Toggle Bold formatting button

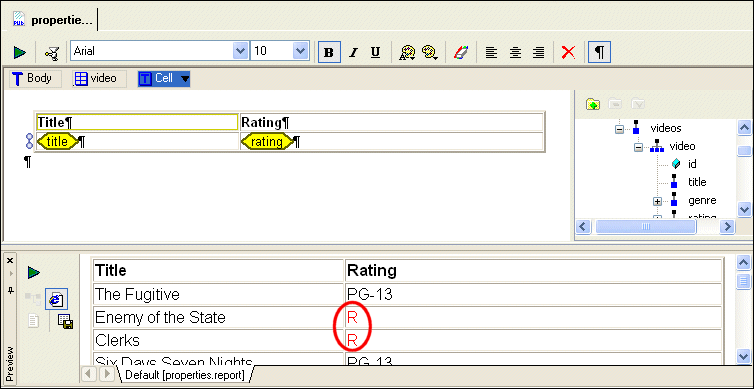pos(329,52)
